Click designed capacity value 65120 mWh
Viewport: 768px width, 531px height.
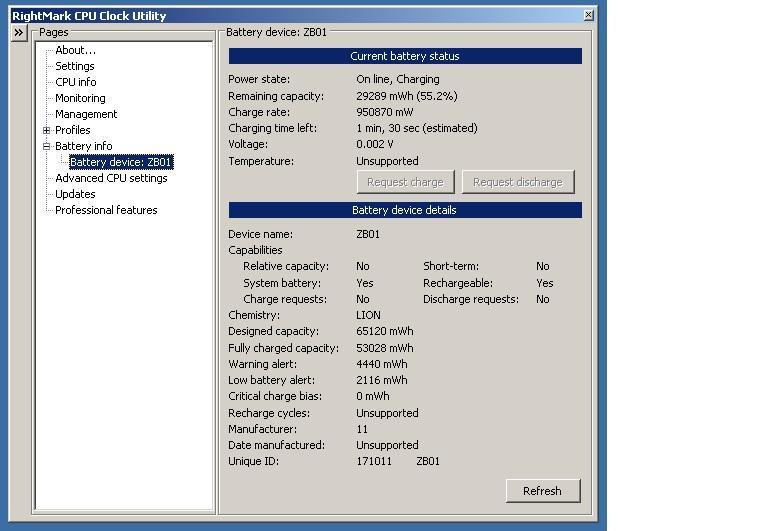click(x=385, y=332)
